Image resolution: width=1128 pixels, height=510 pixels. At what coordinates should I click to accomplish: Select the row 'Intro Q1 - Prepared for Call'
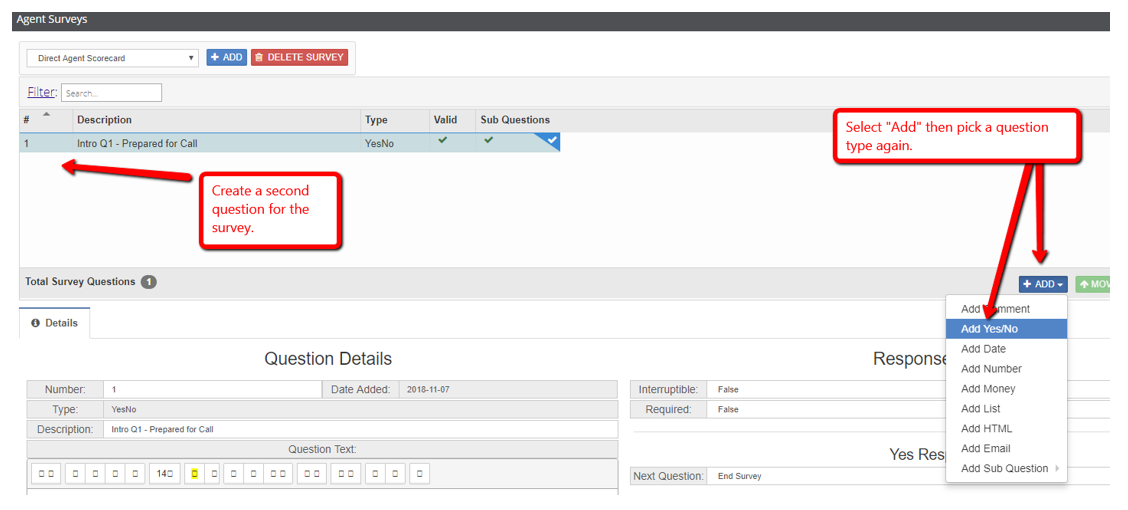[x=290, y=143]
